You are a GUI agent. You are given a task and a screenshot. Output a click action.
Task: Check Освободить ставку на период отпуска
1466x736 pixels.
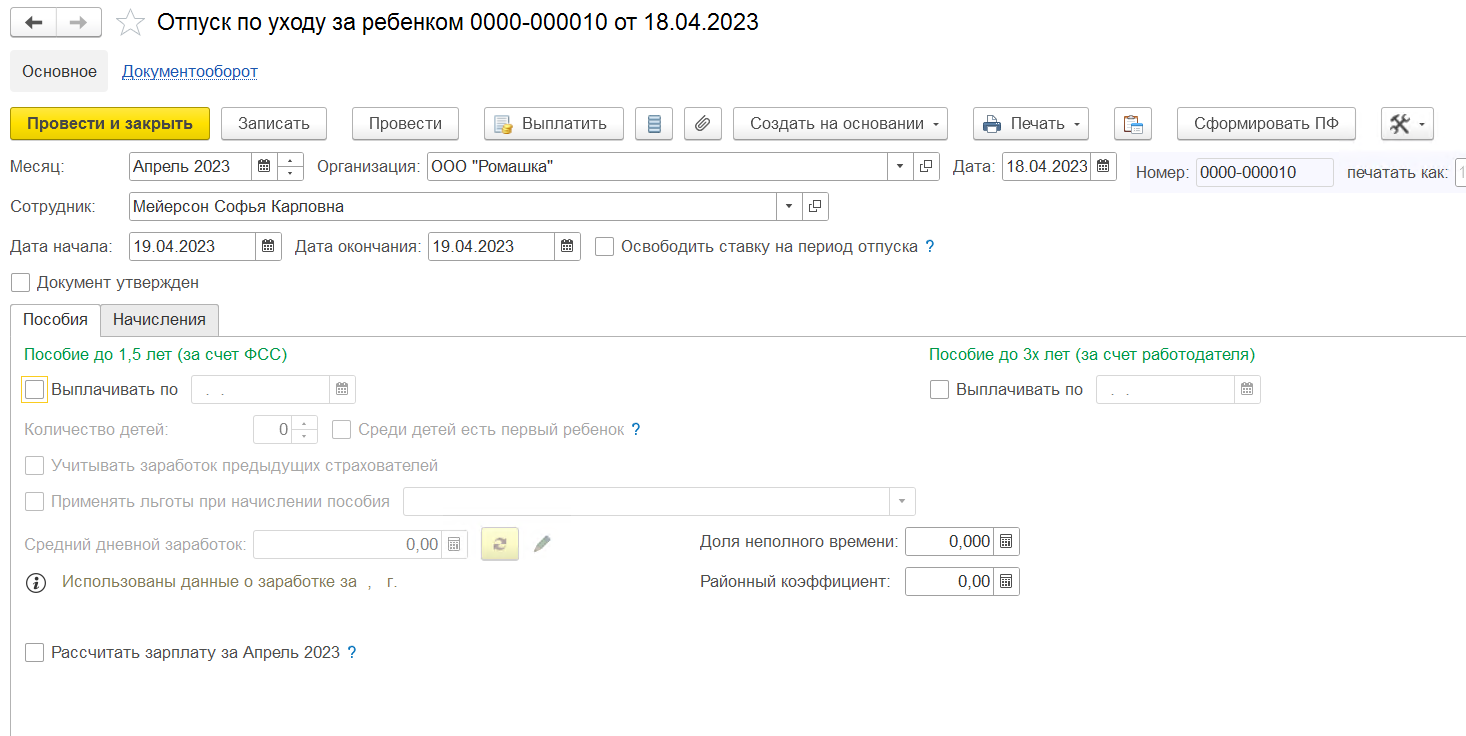[604, 247]
